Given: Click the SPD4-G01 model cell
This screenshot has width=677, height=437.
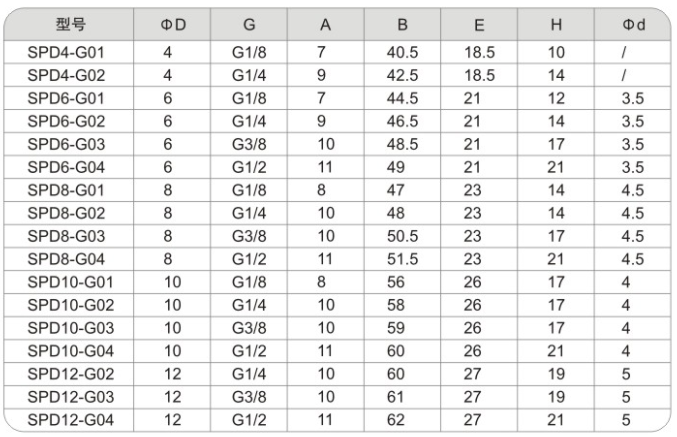Looking at the screenshot, I should pos(66,53).
